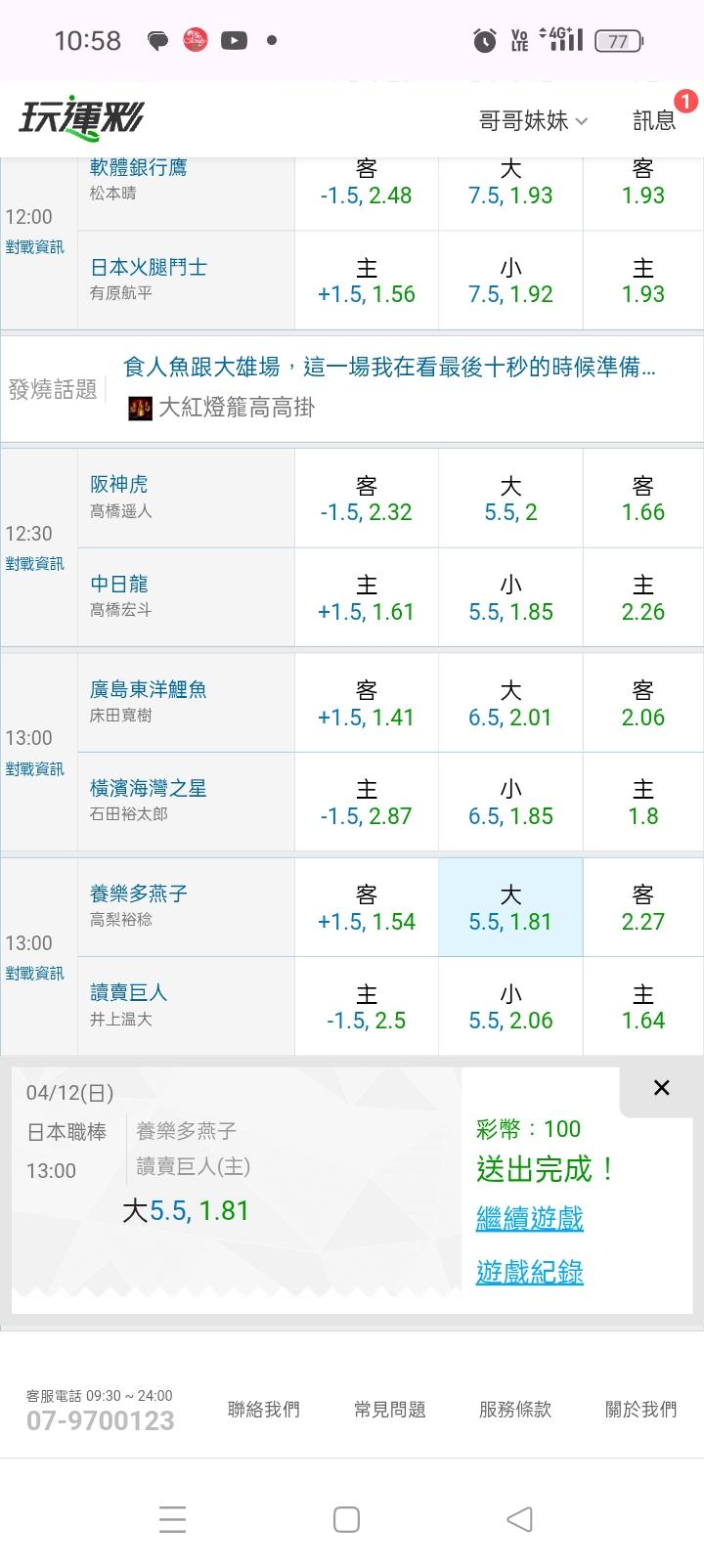The height and width of the screenshot is (1568, 704).
Task: Open the 遊戲紀錄 link
Action: click(529, 1272)
